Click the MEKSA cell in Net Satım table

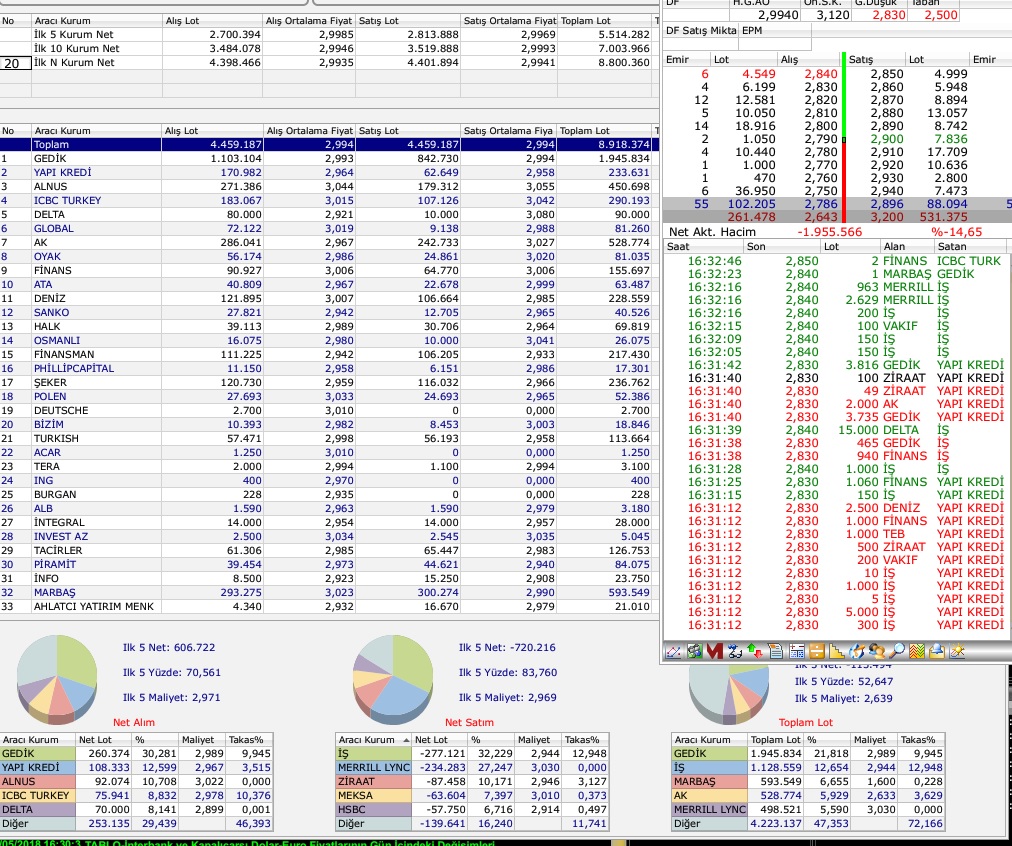point(374,796)
